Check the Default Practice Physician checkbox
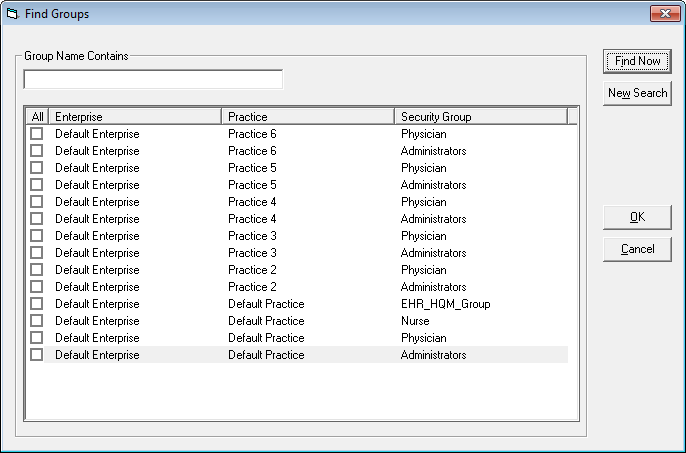The image size is (686, 453). pyautogui.click(x=37, y=337)
